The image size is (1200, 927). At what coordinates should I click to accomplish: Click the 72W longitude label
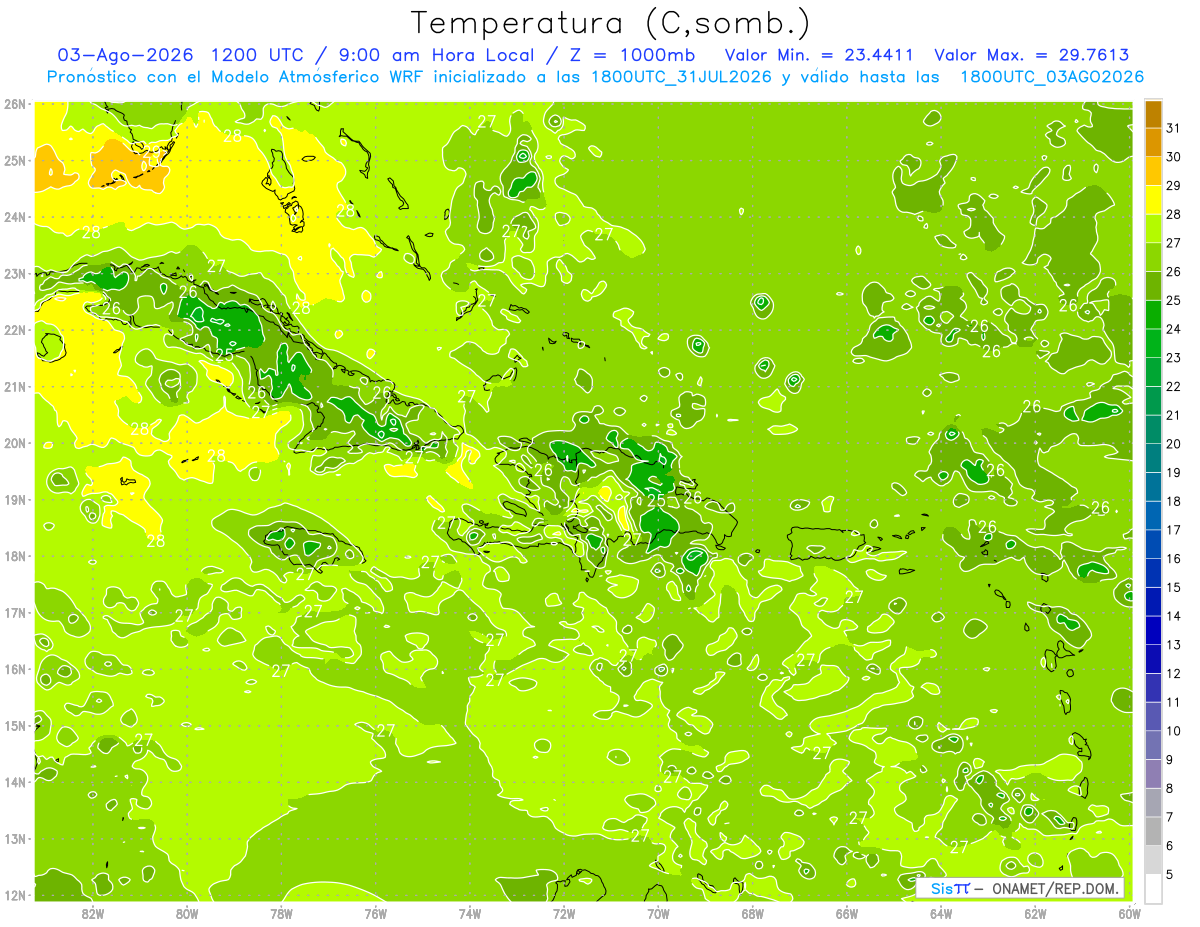(x=564, y=913)
